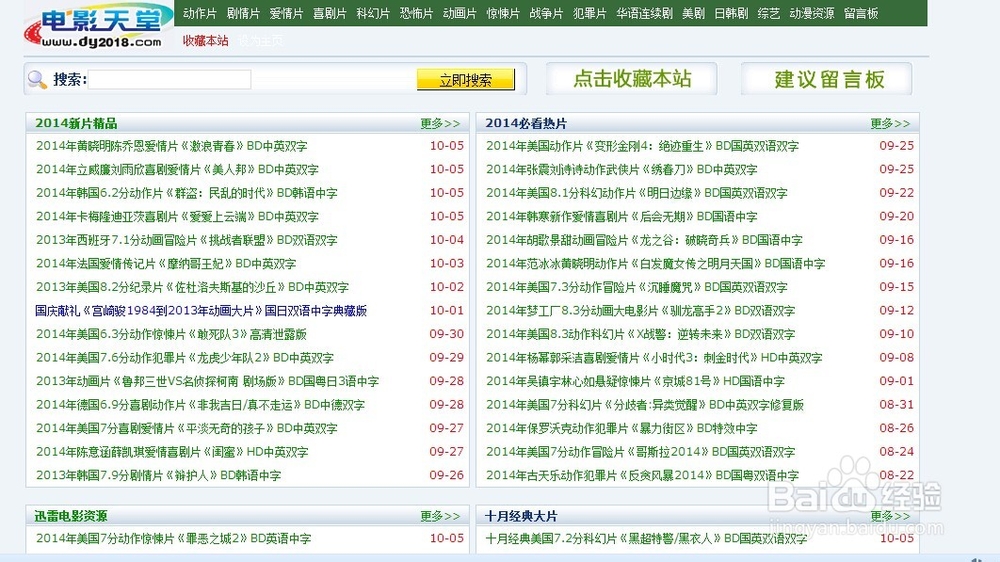The height and width of the screenshot is (562, 1000).
Task: Open the 爱情片 category
Action: (286, 13)
